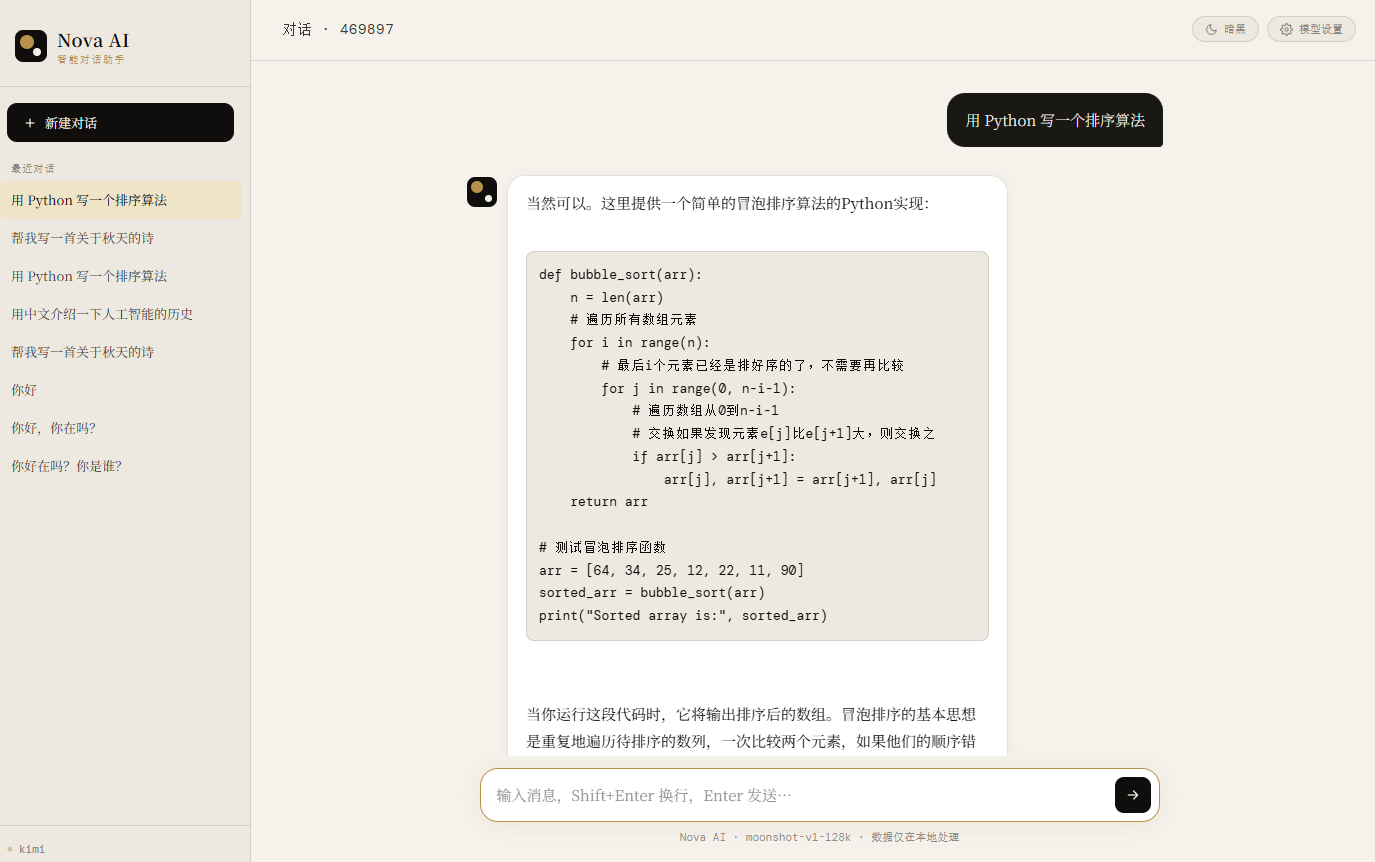1375x862 pixels.
Task: Click the conversation title 469897
Action: click(x=367, y=29)
